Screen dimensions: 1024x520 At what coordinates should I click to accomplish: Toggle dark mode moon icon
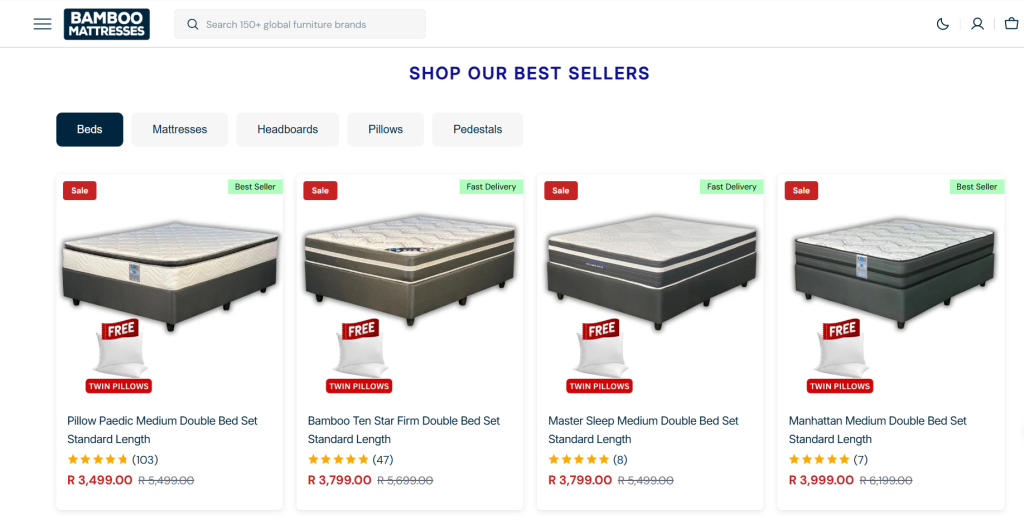pyautogui.click(x=942, y=24)
